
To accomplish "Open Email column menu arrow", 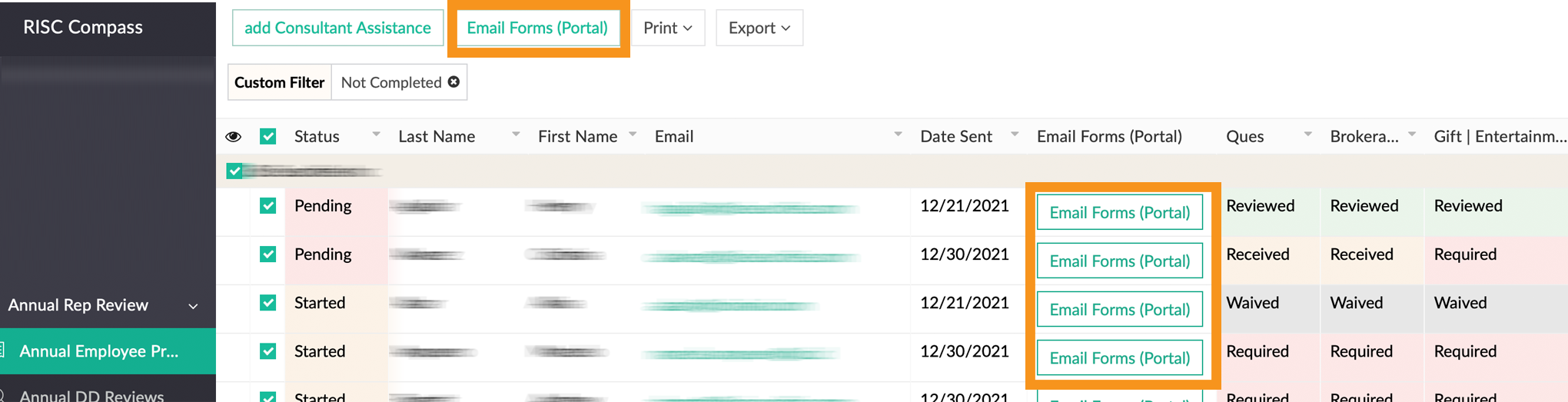I will pos(898,135).
